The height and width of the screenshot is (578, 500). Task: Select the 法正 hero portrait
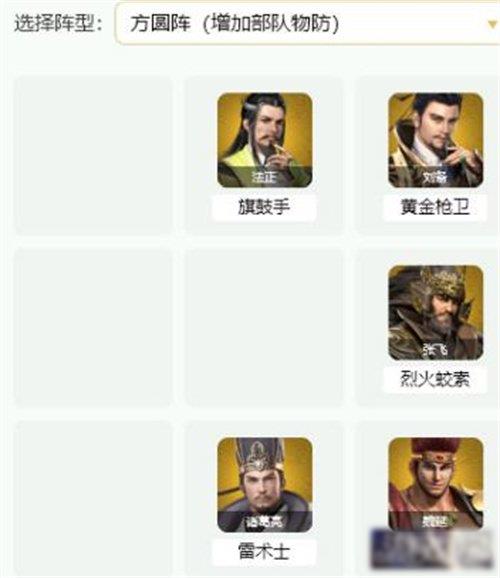pyautogui.click(x=265, y=140)
